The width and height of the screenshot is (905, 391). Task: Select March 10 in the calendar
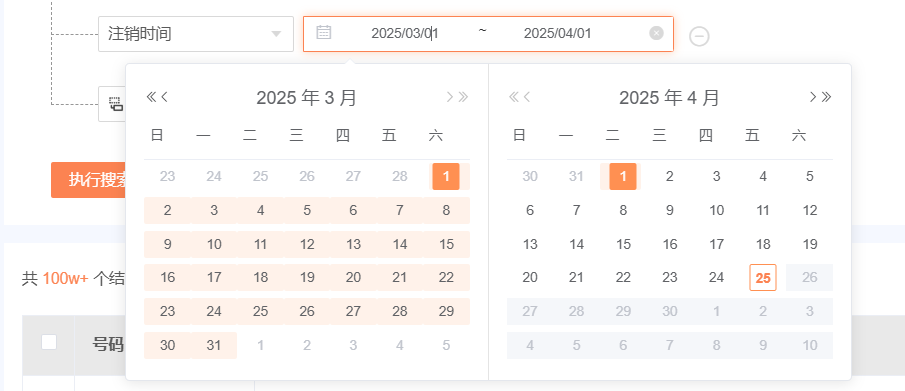click(x=214, y=244)
